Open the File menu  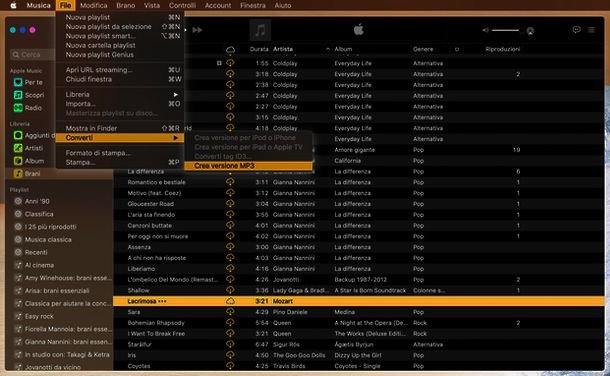point(65,5)
